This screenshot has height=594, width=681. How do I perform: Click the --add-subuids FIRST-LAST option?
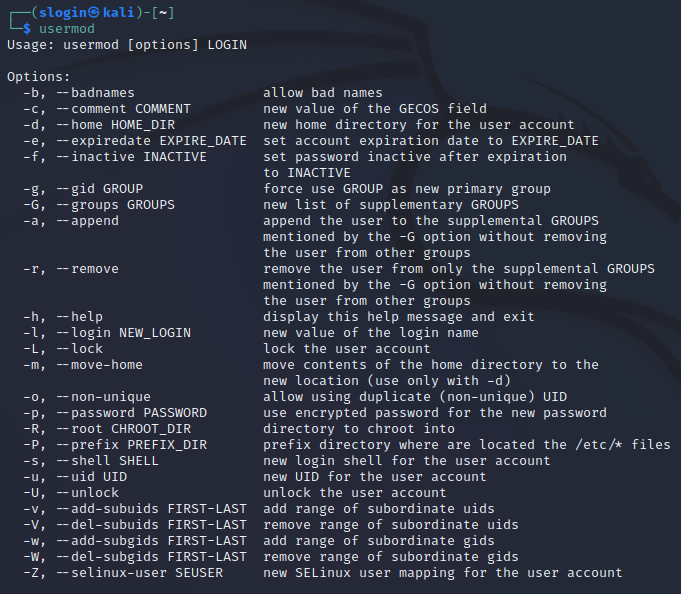(152, 509)
